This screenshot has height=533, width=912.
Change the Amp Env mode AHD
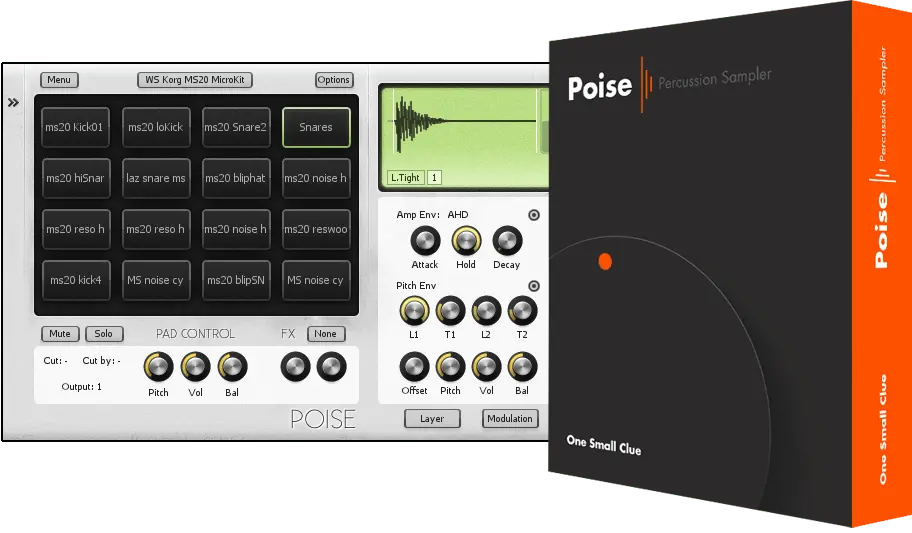tap(458, 215)
